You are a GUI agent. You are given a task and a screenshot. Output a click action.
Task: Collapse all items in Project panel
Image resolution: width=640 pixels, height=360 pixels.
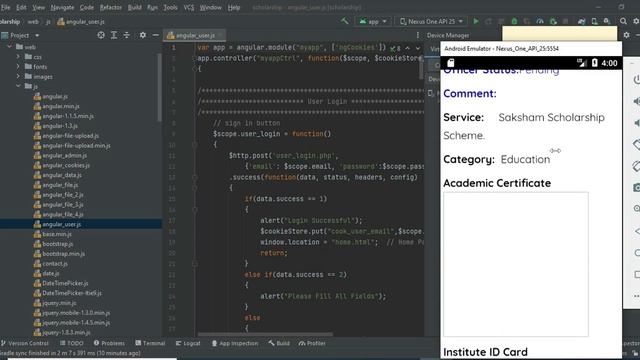tap(127, 36)
